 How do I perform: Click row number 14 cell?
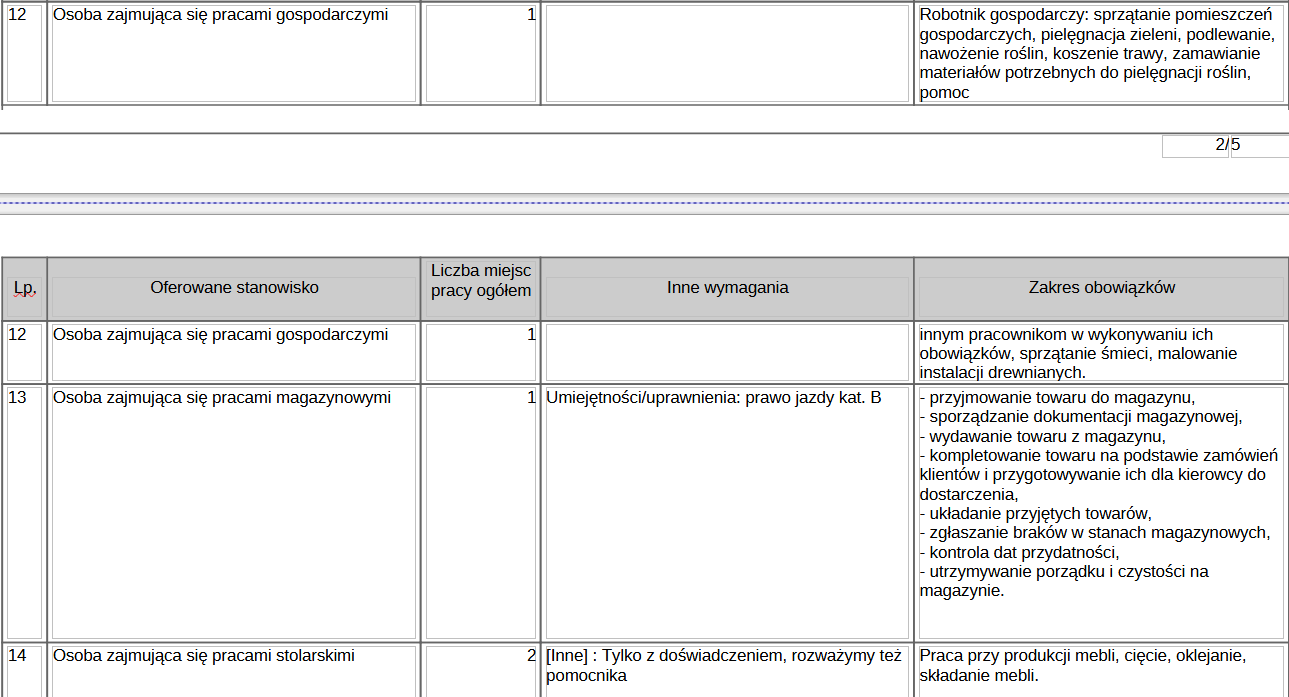click(24, 657)
